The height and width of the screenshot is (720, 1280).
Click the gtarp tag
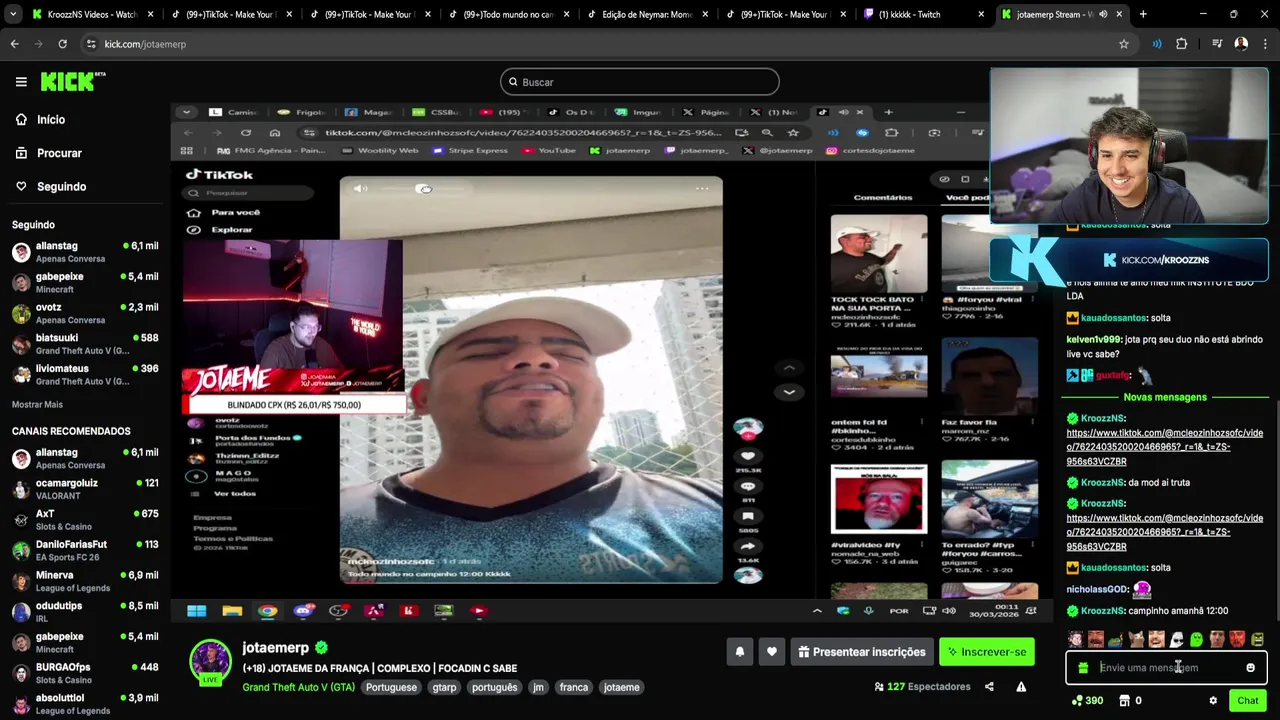tap(444, 687)
